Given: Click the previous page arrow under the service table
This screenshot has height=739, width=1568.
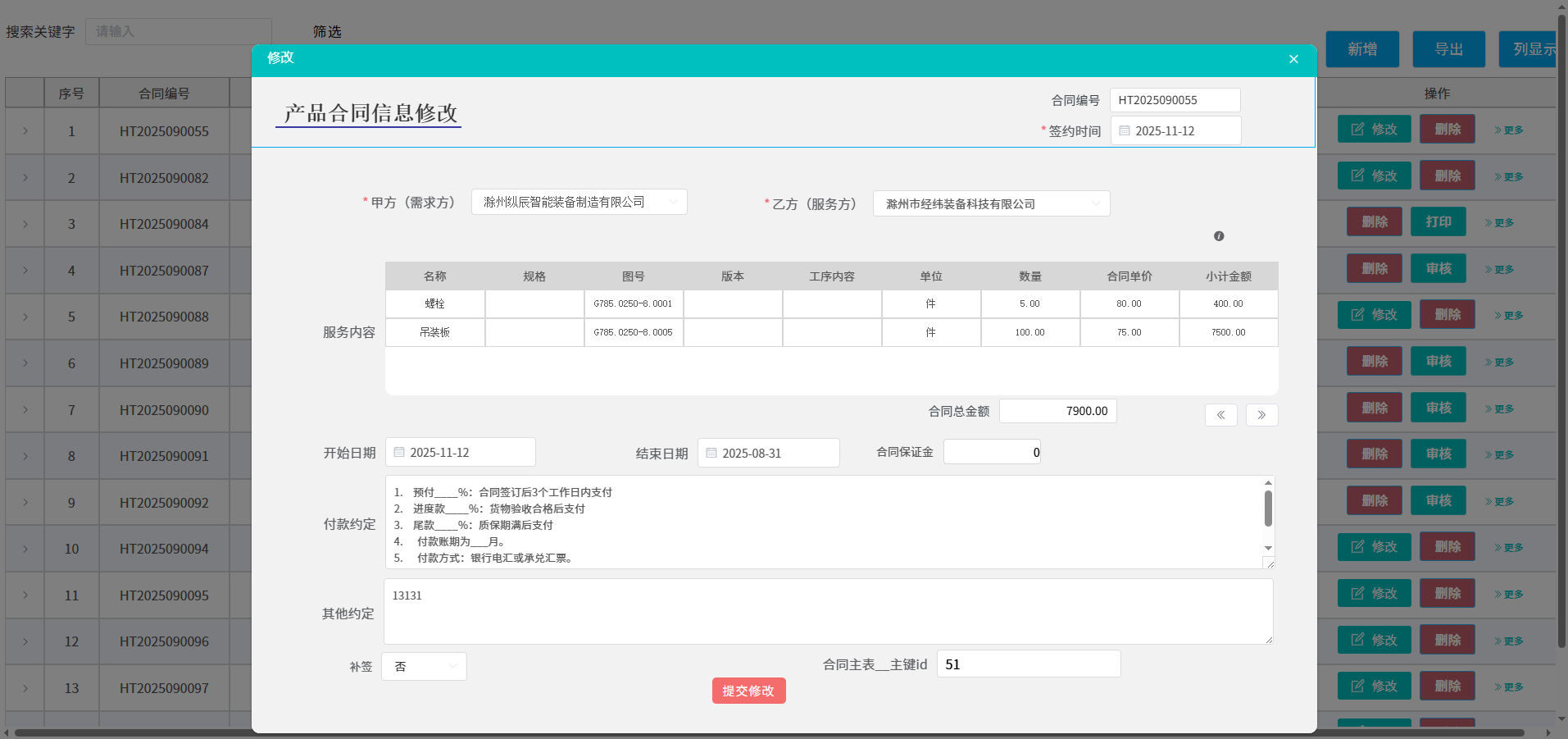Looking at the screenshot, I should click(1220, 415).
